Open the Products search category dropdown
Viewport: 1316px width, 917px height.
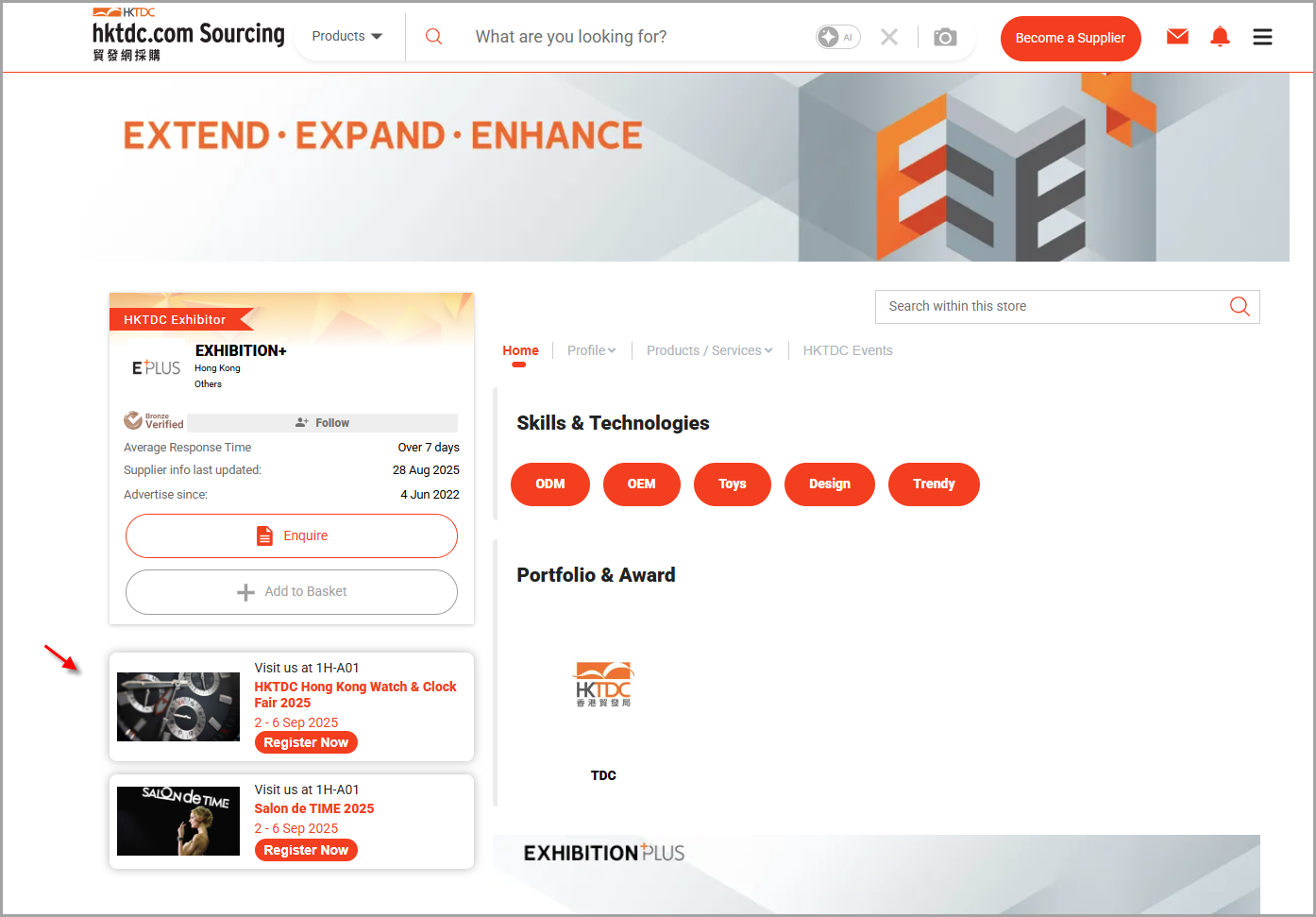click(x=347, y=37)
